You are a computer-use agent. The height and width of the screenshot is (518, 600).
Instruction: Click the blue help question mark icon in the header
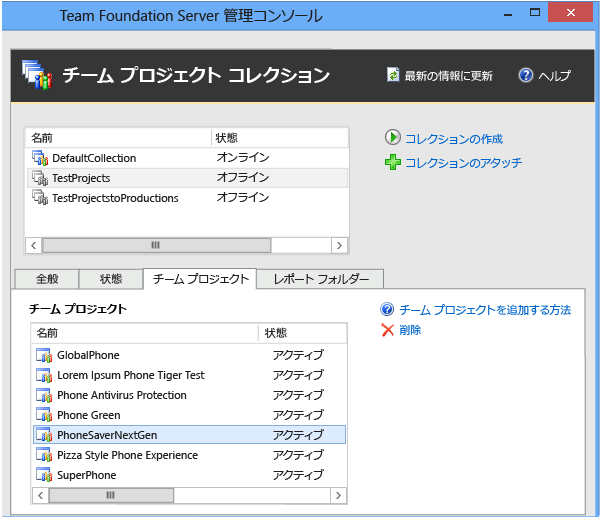click(525, 75)
